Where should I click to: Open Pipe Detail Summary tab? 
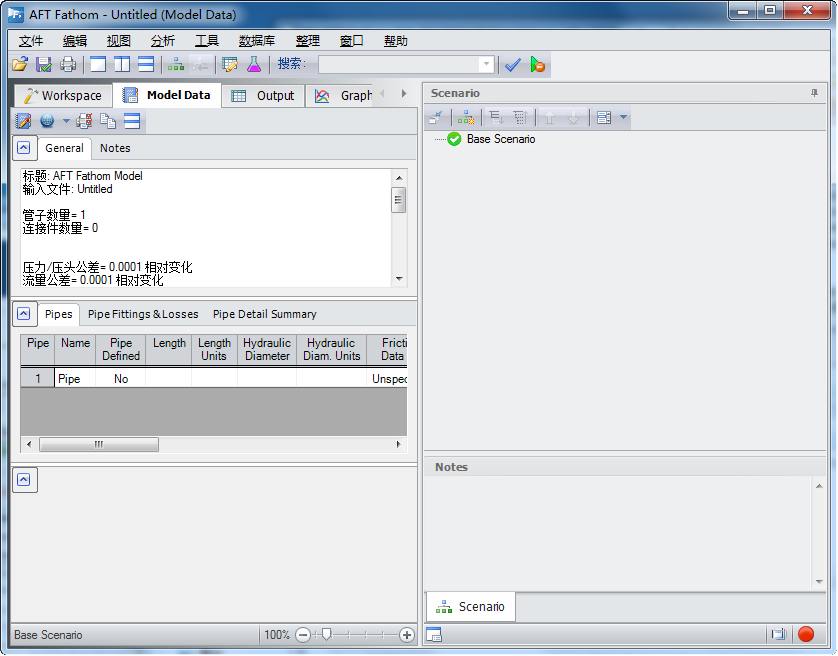tap(265, 314)
